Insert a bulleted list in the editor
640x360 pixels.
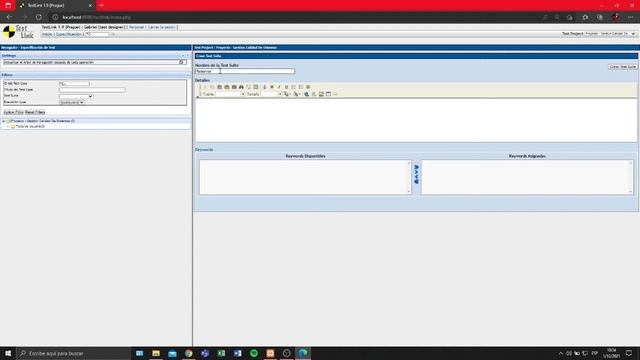301,87
